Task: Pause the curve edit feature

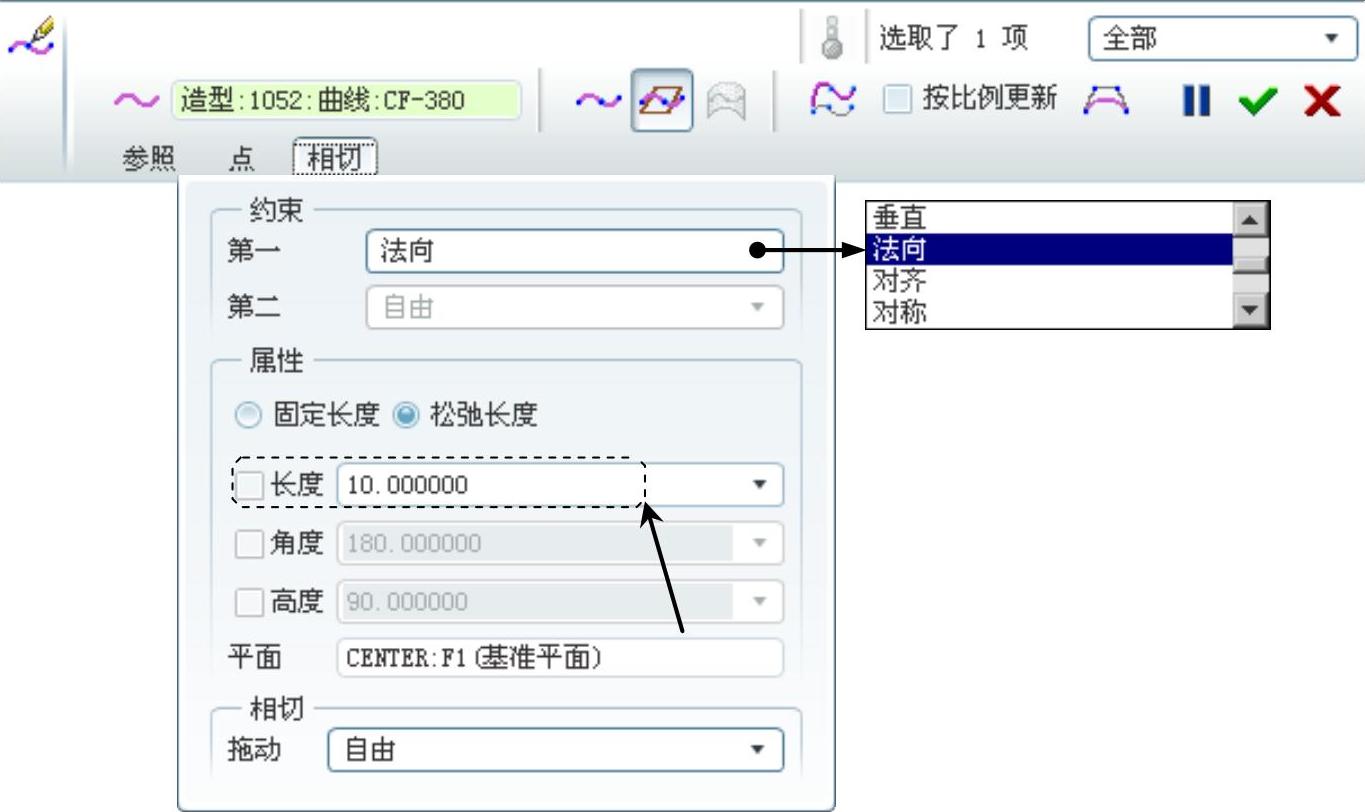Action: pyautogui.click(x=1196, y=100)
